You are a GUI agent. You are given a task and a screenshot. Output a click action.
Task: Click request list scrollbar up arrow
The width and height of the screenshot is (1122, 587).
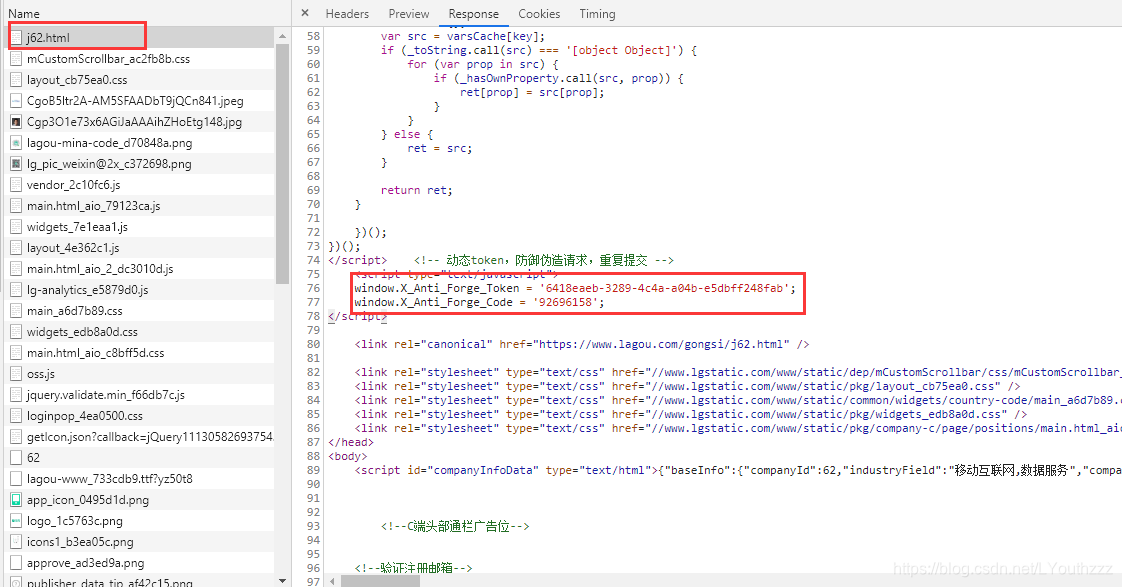tap(282, 36)
